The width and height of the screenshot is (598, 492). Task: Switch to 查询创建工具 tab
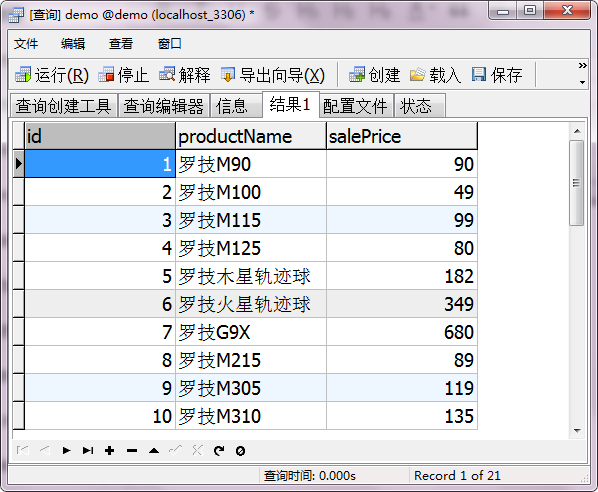tap(63, 106)
